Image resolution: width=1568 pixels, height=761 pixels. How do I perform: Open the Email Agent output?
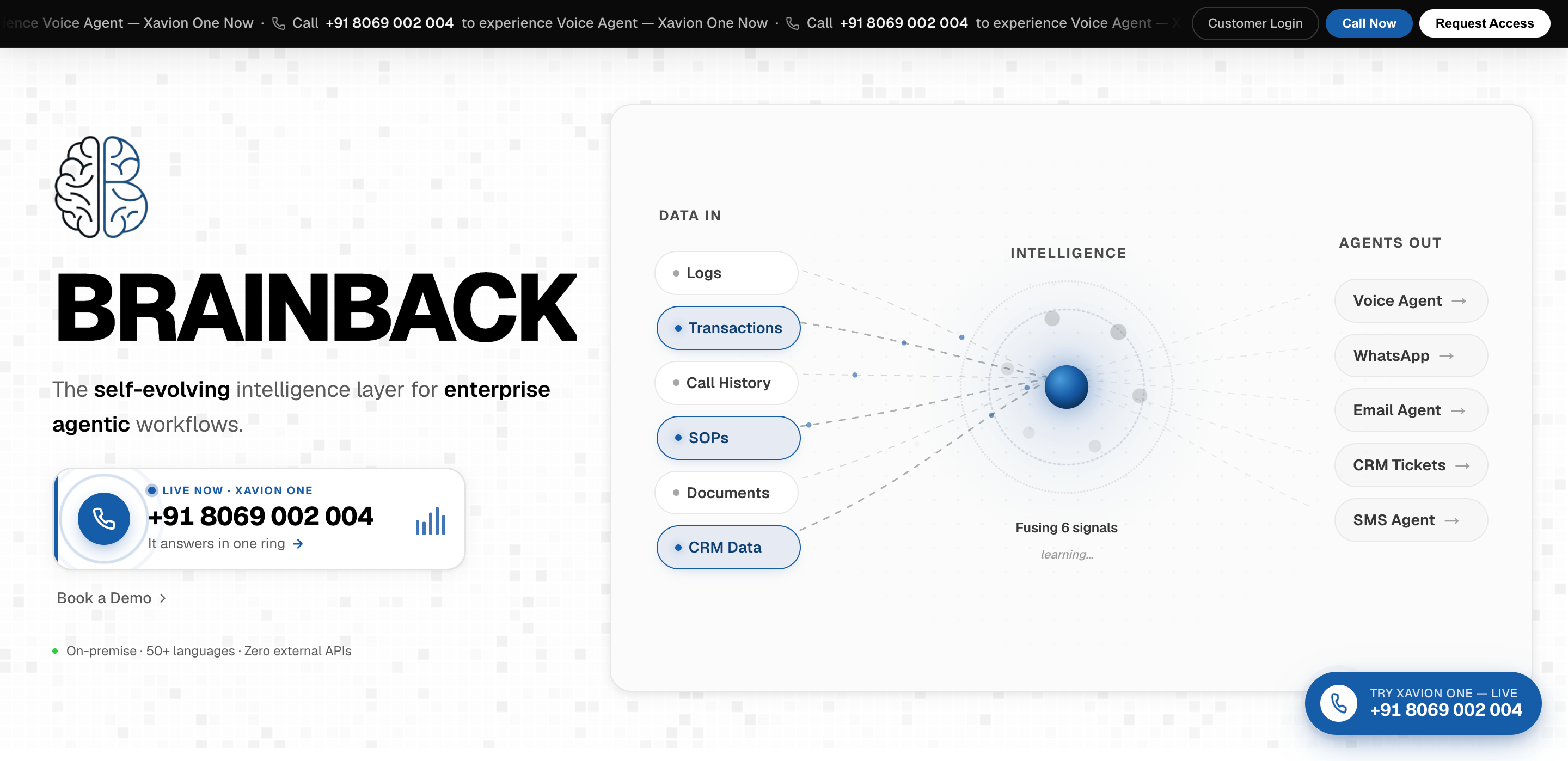coord(1410,410)
